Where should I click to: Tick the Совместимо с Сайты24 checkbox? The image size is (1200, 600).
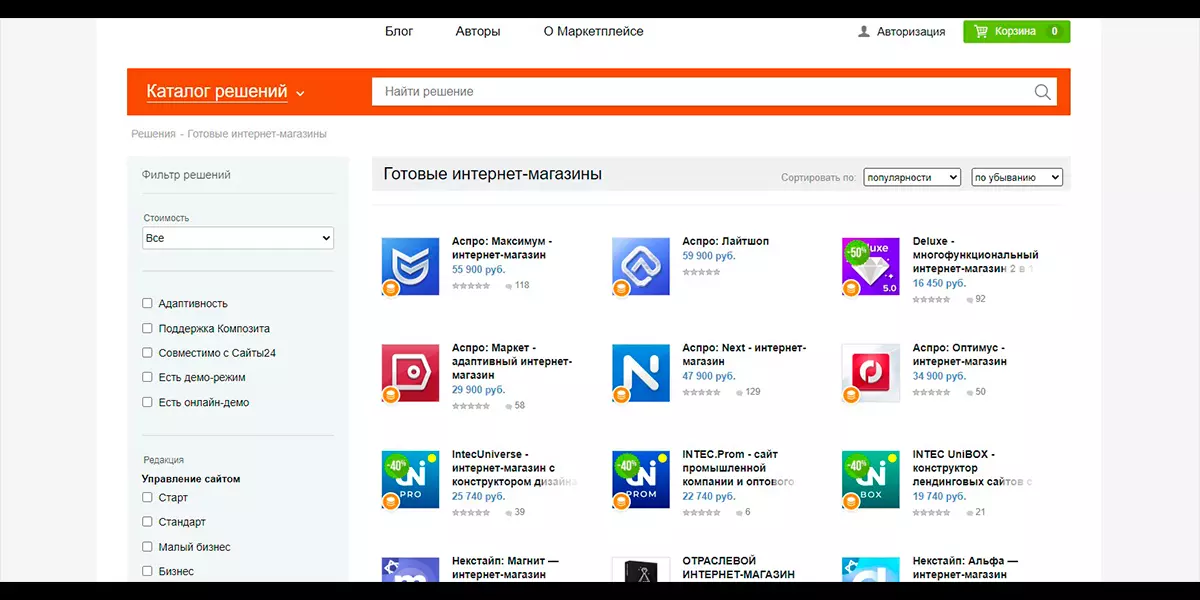tap(148, 353)
